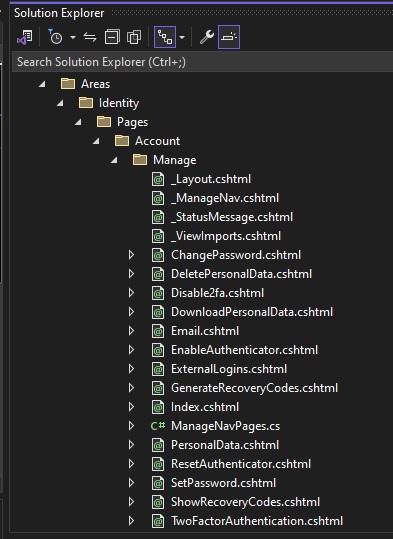Screen dimensions: 393x539
Task: Select ShowRecoveryCodes.cshtml file name
Action: click(245, 502)
